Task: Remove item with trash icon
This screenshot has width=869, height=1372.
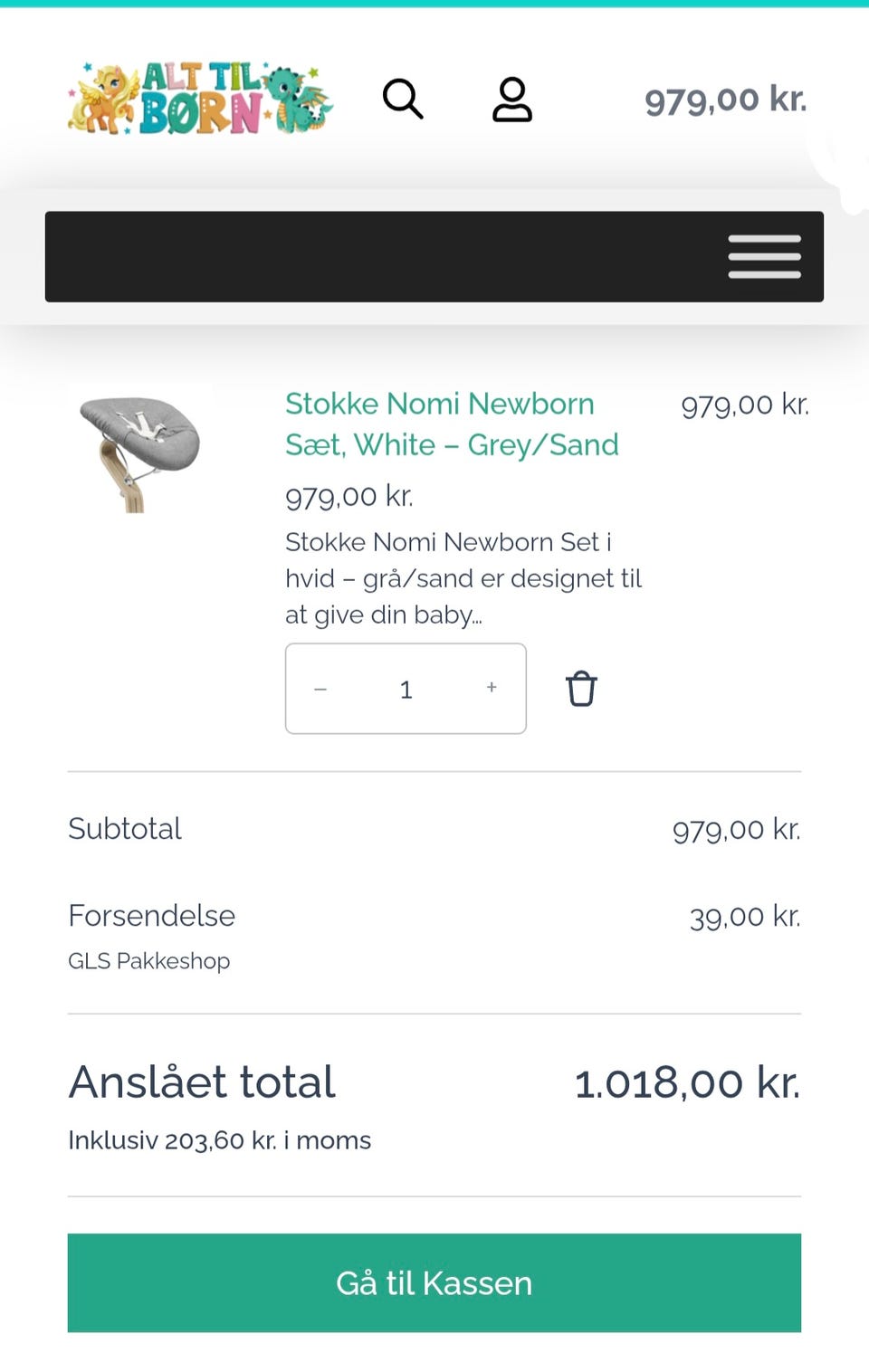Action: pyautogui.click(x=581, y=689)
